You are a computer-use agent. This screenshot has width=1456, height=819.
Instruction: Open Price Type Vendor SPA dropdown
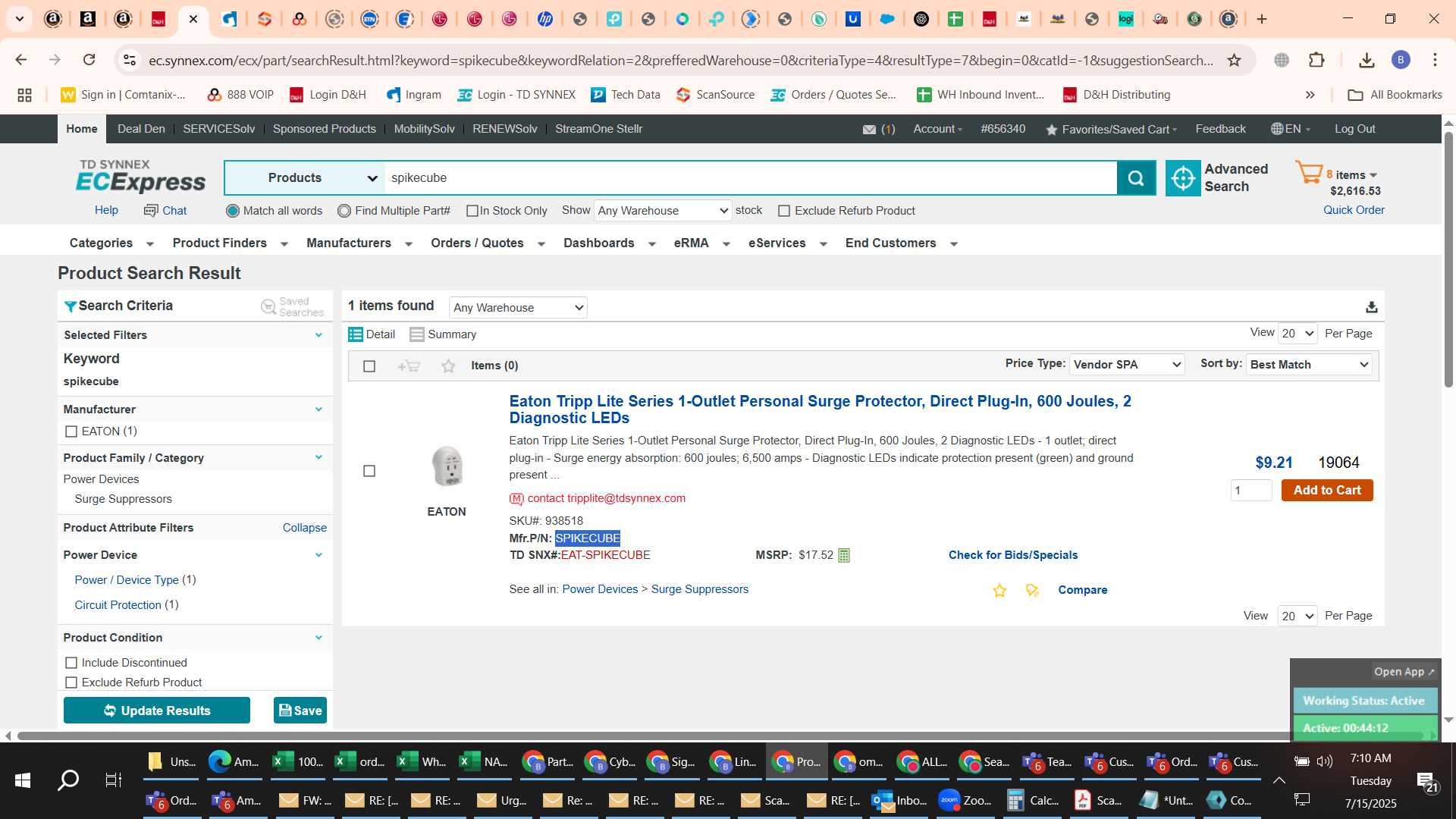(x=1127, y=365)
